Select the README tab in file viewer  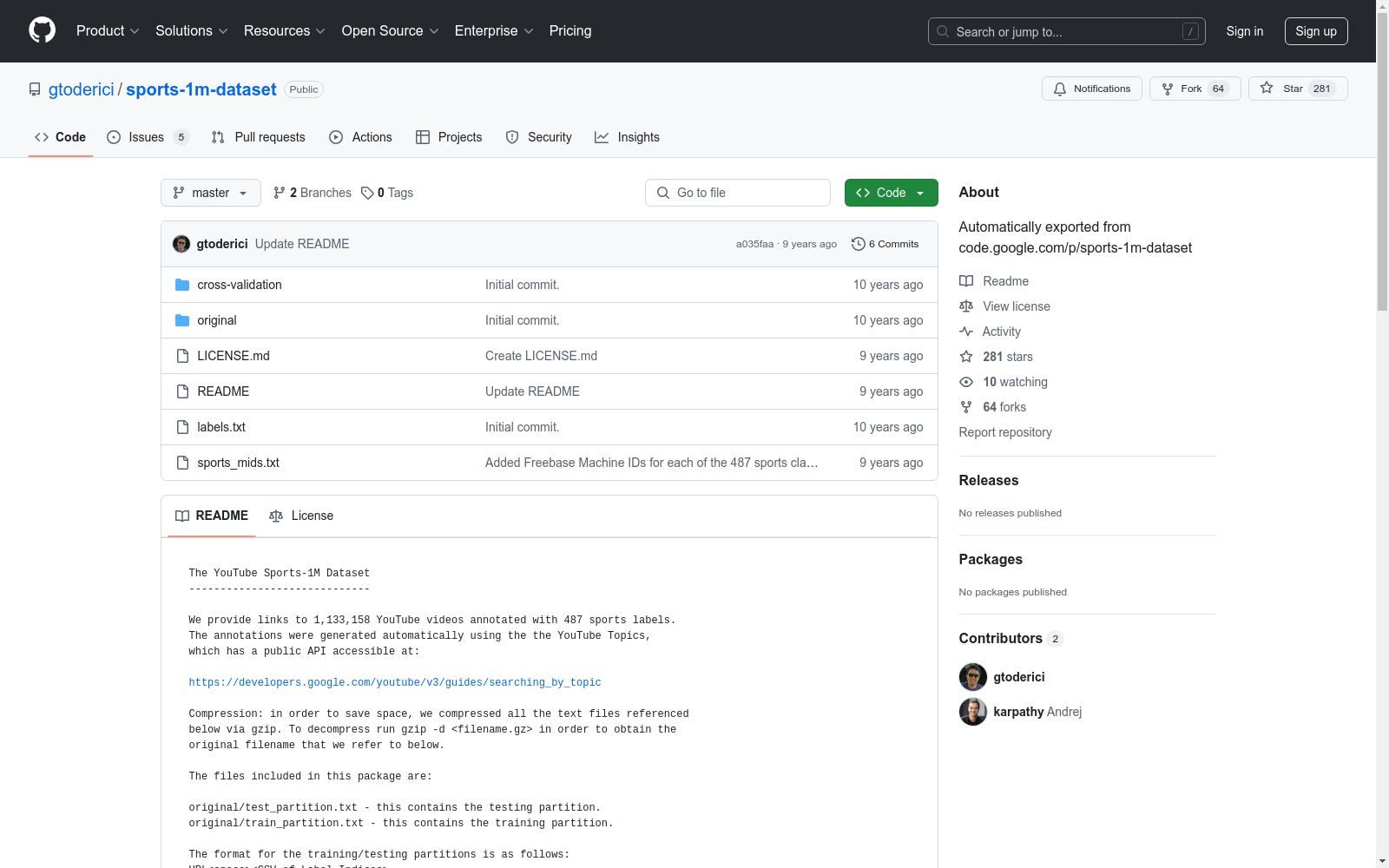[x=212, y=516]
